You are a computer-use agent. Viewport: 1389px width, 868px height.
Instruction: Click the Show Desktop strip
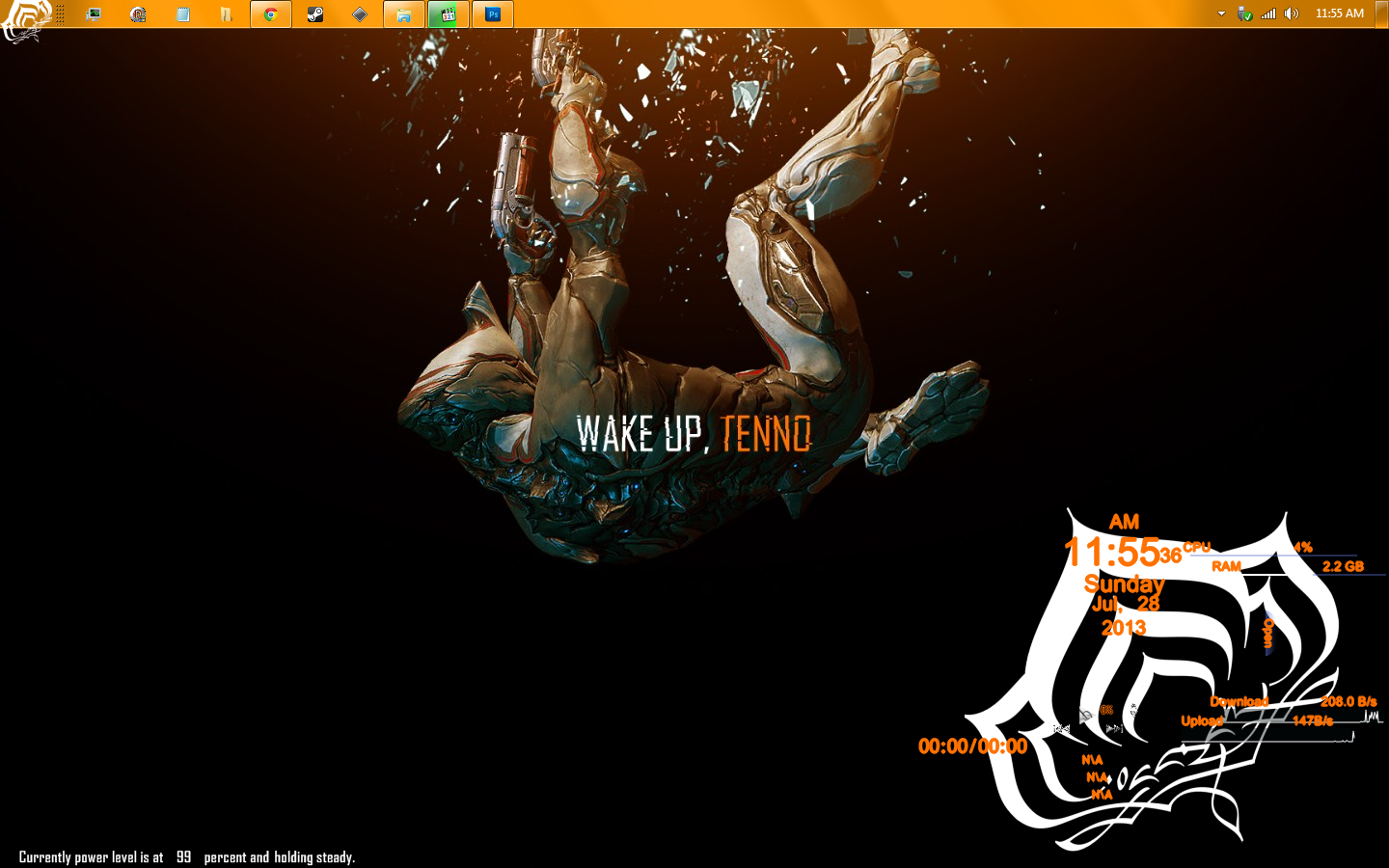[x=1384, y=14]
